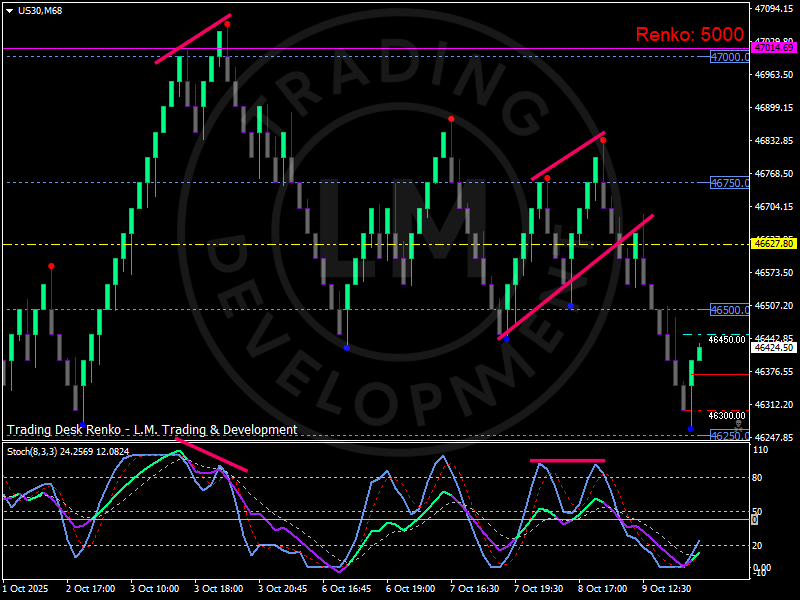Screen dimensions: 800x600
Task: Select the red dot on the 6 Oct peak
Action: coord(451,119)
